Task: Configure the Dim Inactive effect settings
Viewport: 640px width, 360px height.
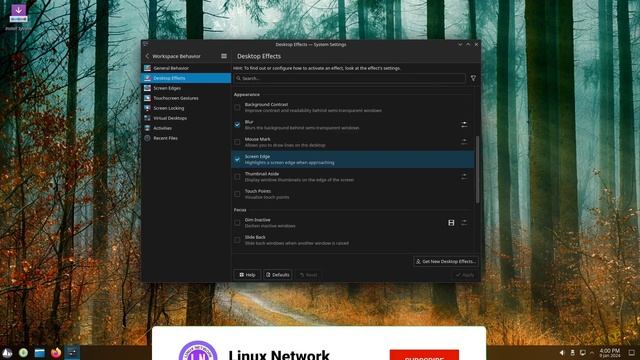Action: tap(464, 222)
